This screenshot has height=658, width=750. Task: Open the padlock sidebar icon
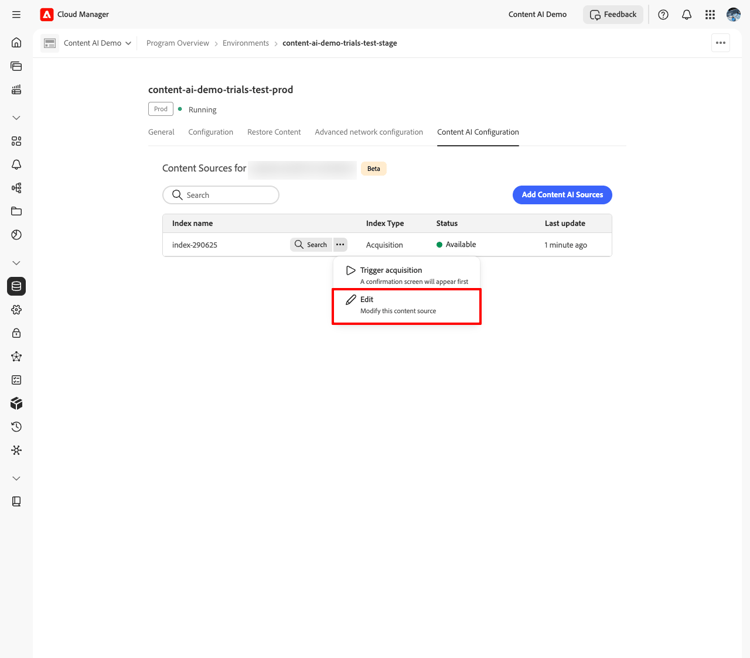[16, 333]
